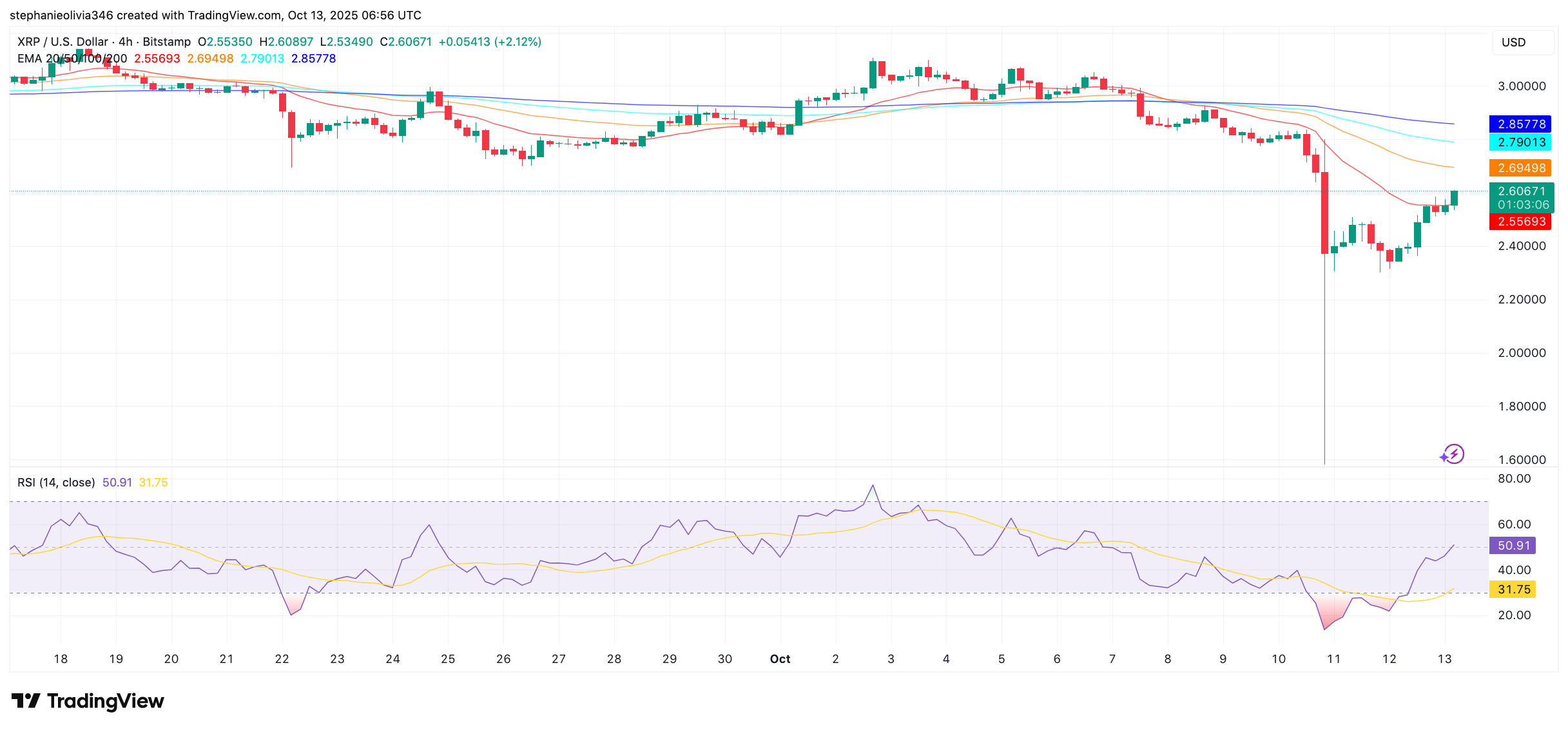Select the EMA 20/50/100/200 indicator legend
Screen dimensions: 1568x730
click(72, 59)
